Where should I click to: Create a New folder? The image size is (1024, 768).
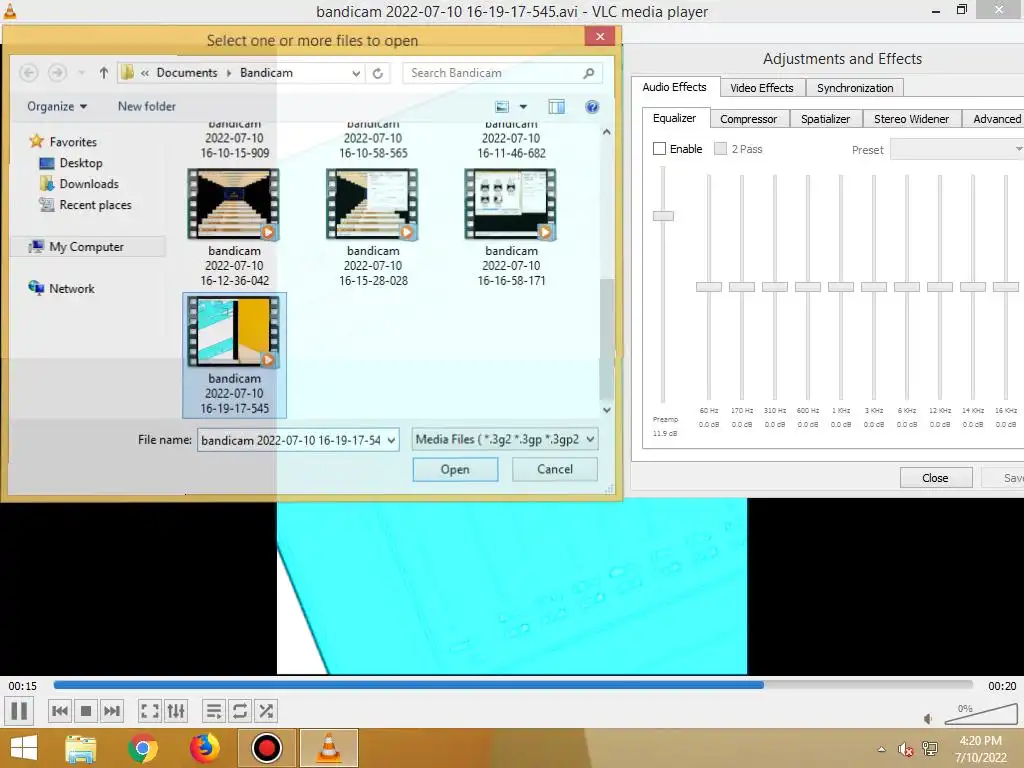pos(147,106)
